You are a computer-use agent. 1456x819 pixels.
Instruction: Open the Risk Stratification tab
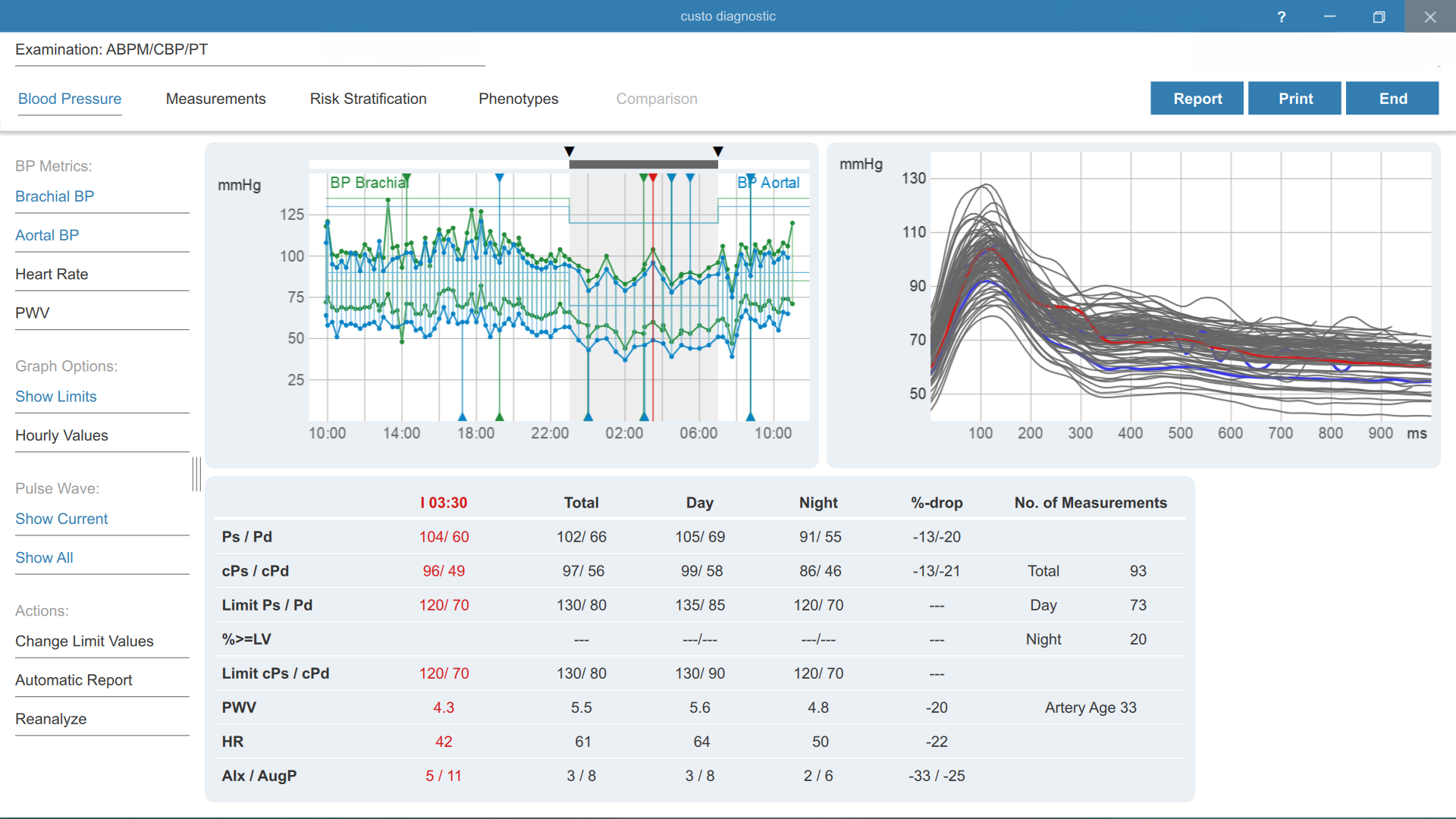point(369,99)
